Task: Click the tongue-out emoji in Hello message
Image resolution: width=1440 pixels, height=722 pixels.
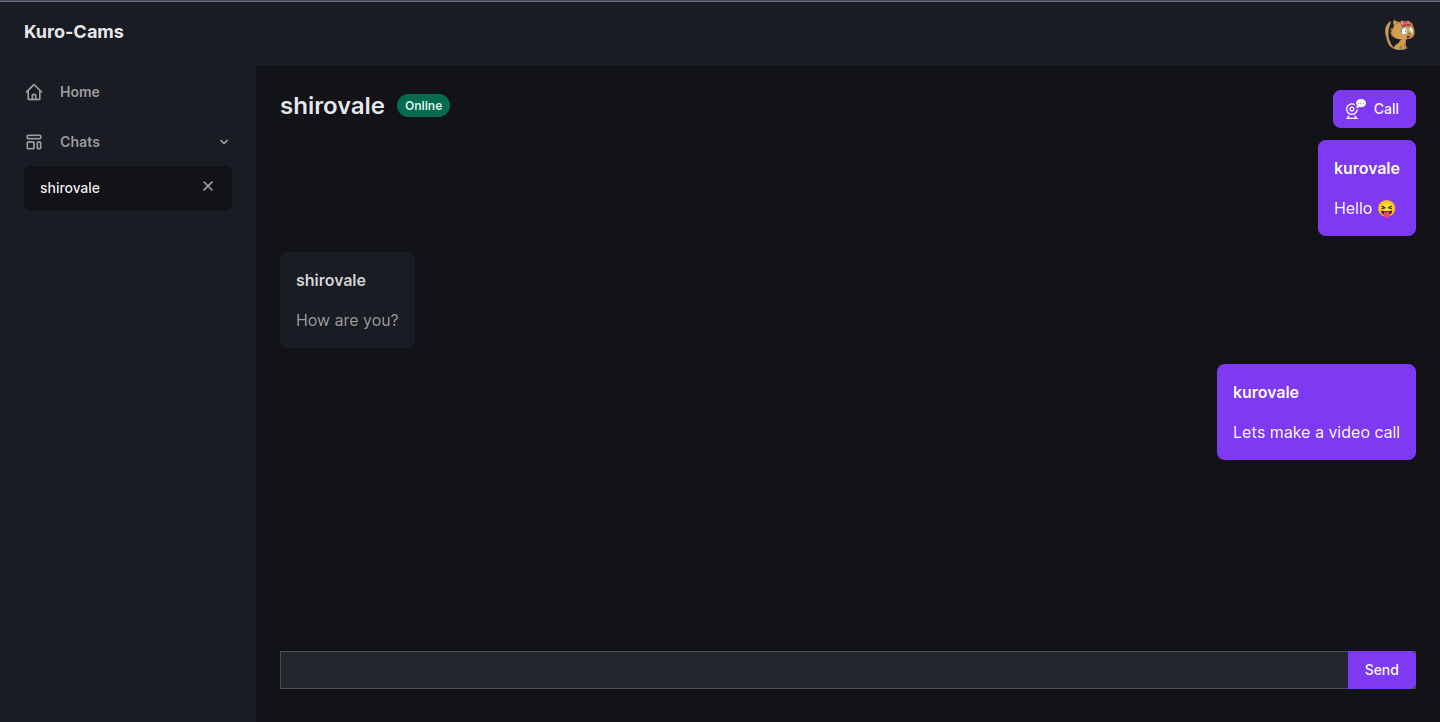Action: click(1386, 209)
